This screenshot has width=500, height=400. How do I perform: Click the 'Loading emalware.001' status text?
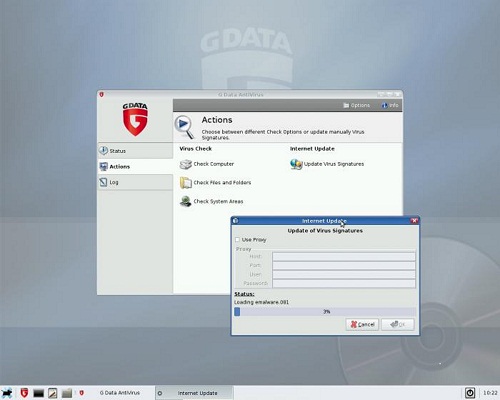coord(261,302)
